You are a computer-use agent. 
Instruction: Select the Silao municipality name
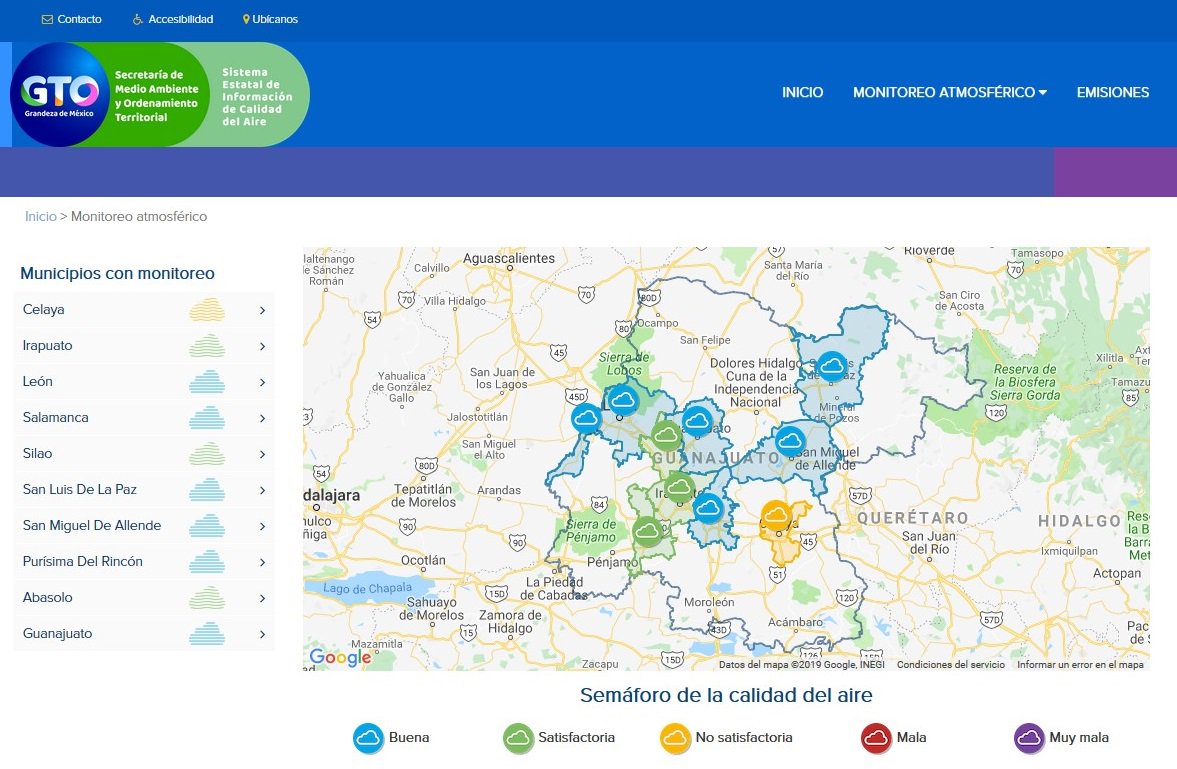[x=38, y=454]
